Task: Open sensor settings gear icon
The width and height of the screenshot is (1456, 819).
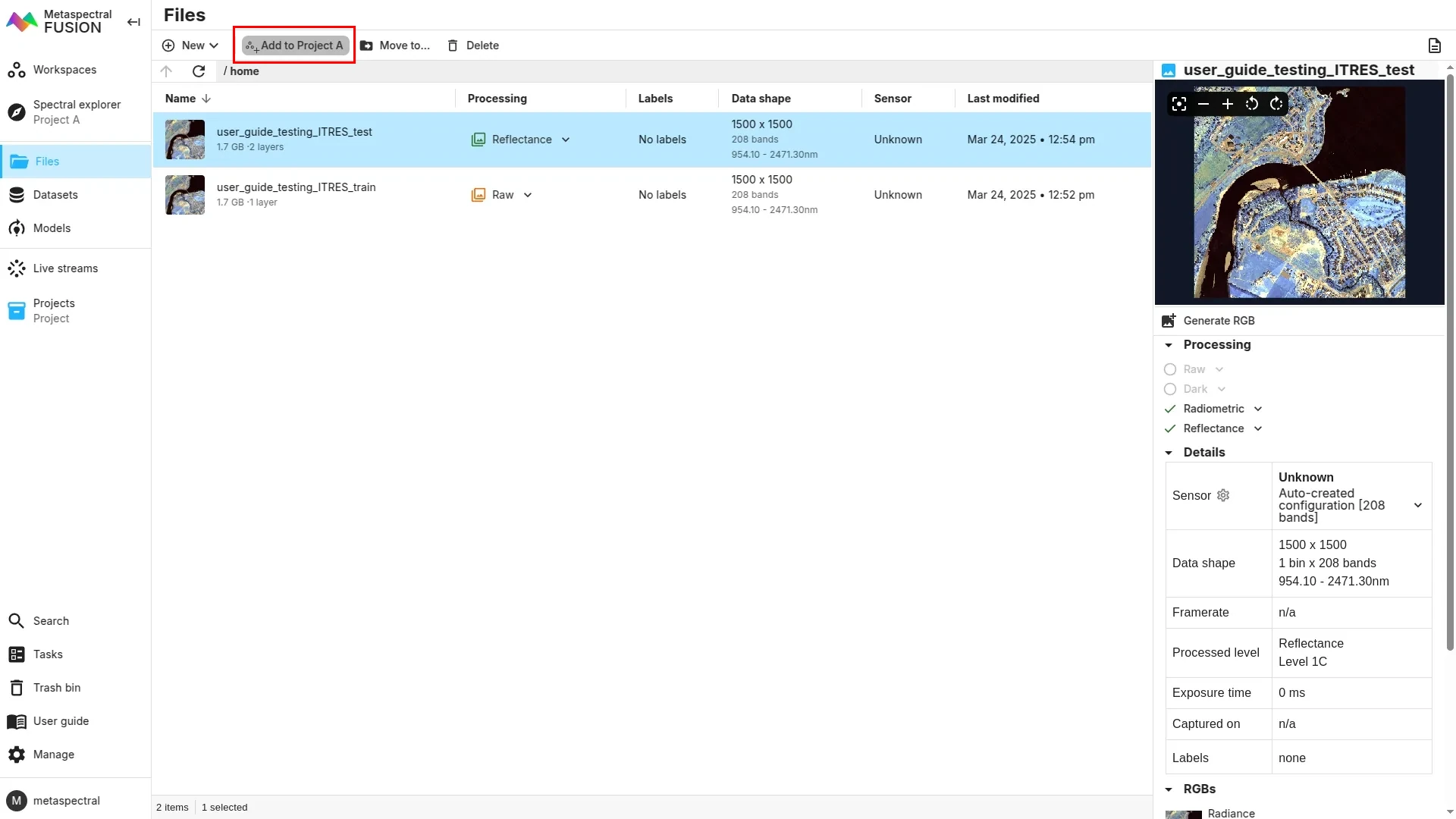Action: point(1223,495)
